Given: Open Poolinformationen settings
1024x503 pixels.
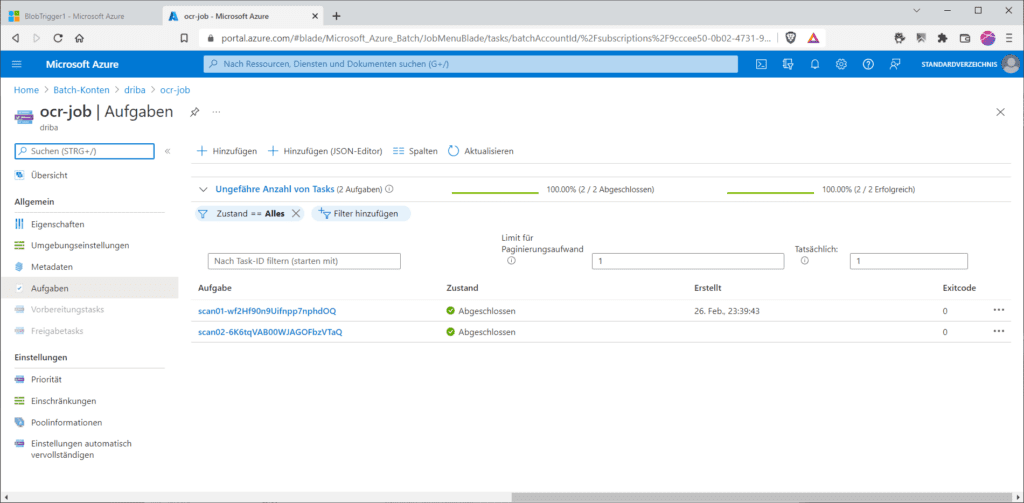Looking at the screenshot, I should 67,422.
